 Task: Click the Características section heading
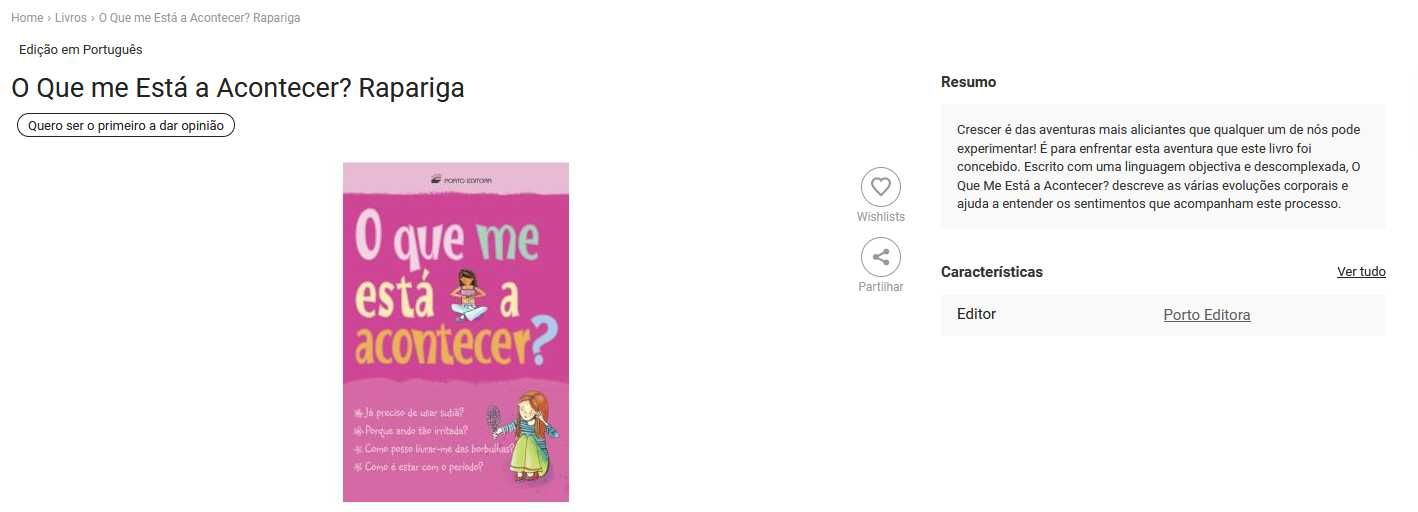pyautogui.click(x=992, y=272)
